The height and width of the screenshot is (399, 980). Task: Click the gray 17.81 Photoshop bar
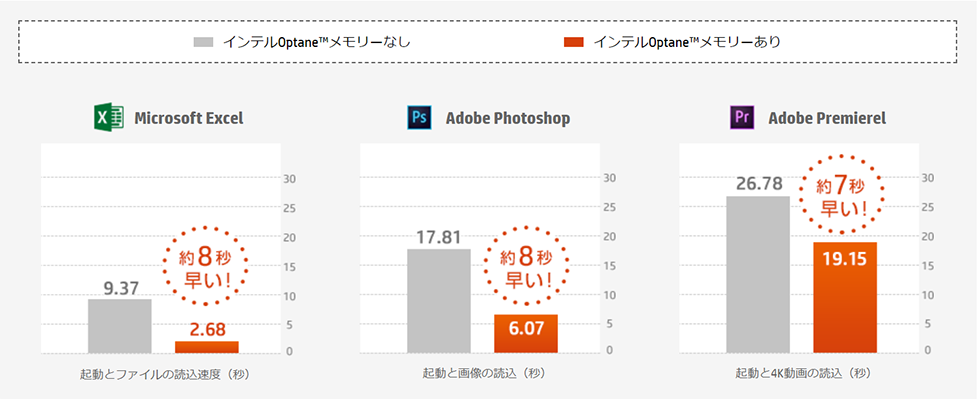[439, 301]
